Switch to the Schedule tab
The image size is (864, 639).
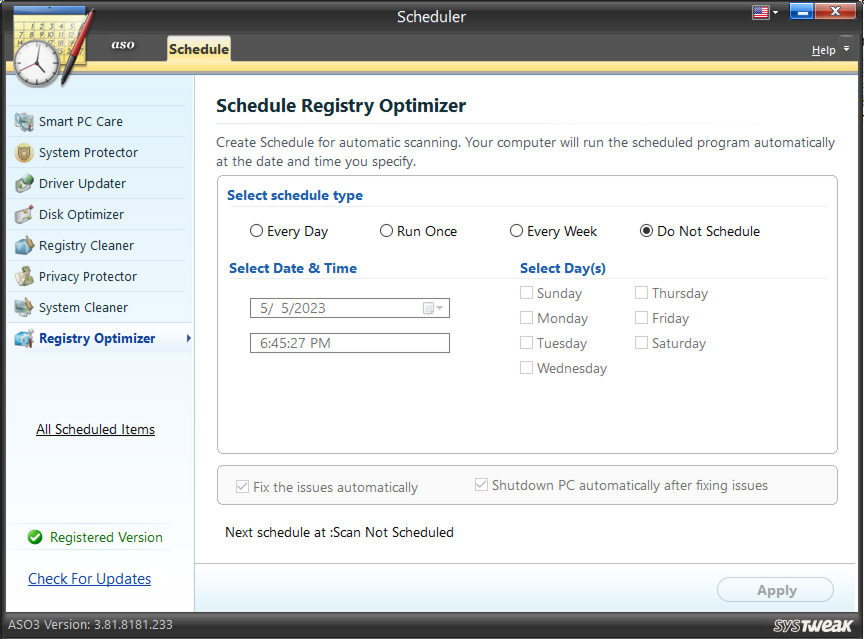click(198, 48)
